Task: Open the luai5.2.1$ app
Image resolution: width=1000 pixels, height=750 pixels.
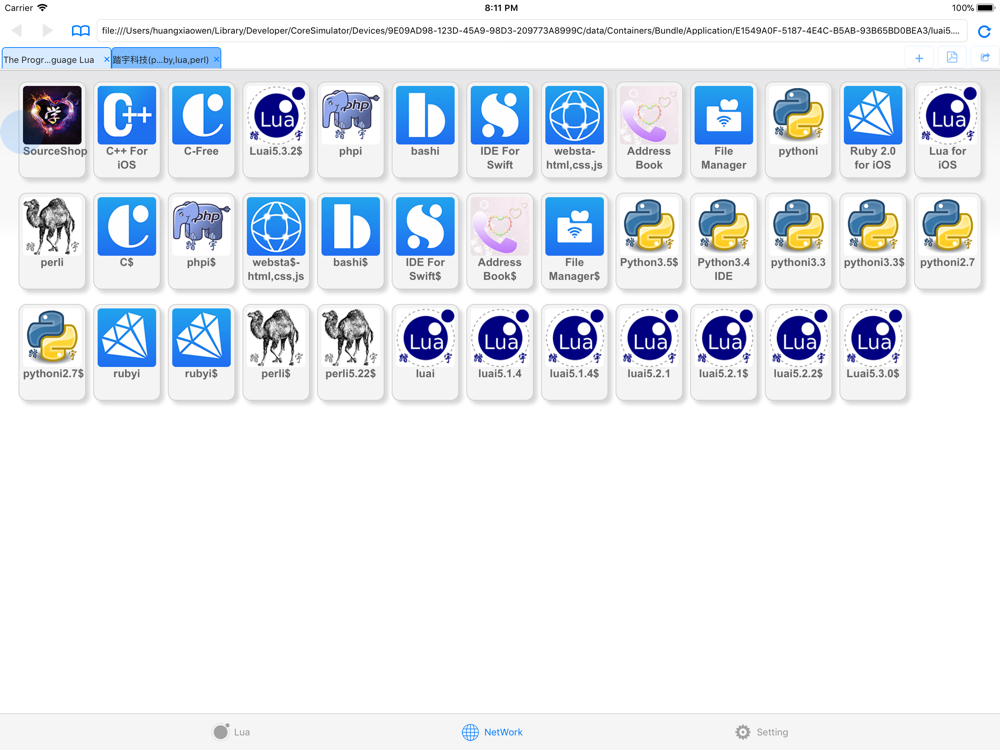Action: pos(724,353)
